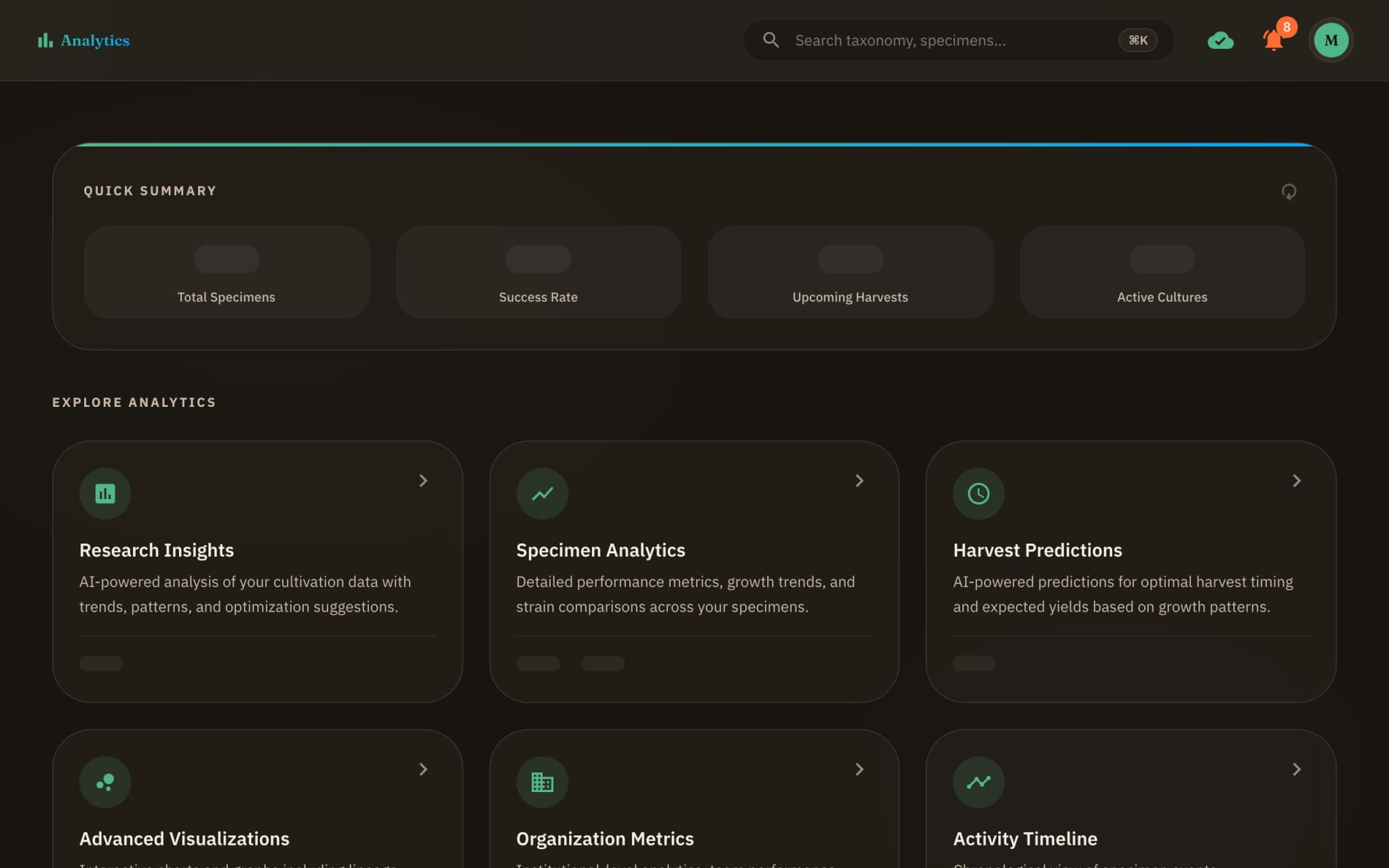Open the Analytics header title link
The image size is (1389, 868).
click(x=95, y=41)
